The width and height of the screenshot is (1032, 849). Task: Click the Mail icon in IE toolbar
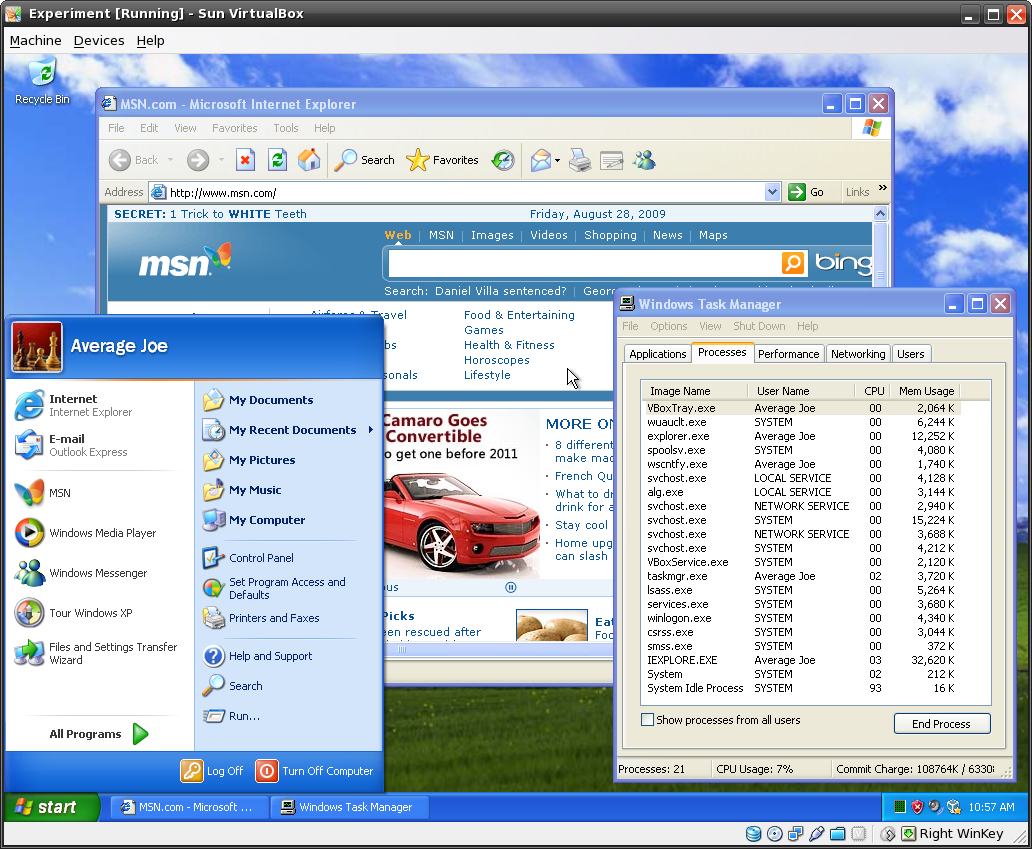[x=540, y=160]
